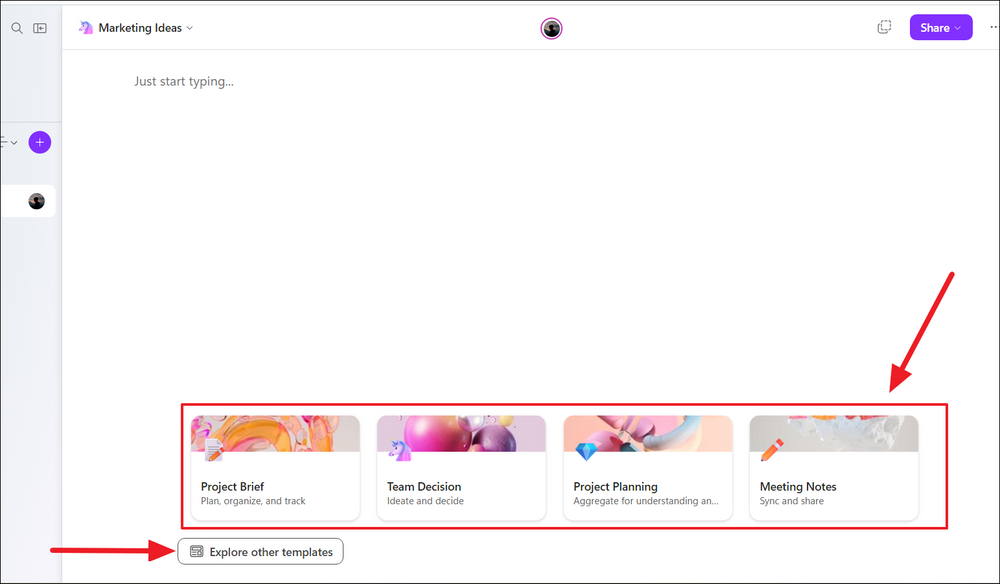Create a new document with the plus button
The image size is (1000, 584).
coord(39,141)
